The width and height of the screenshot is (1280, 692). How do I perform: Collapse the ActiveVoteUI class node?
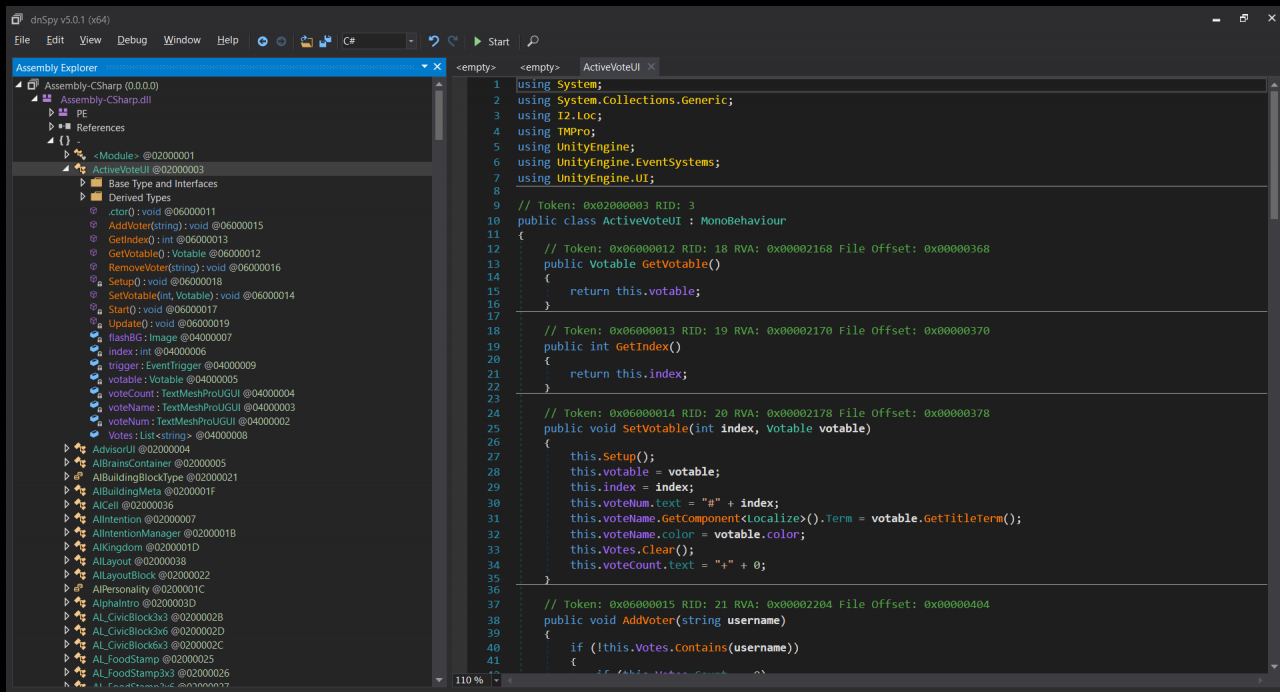[67, 170]
